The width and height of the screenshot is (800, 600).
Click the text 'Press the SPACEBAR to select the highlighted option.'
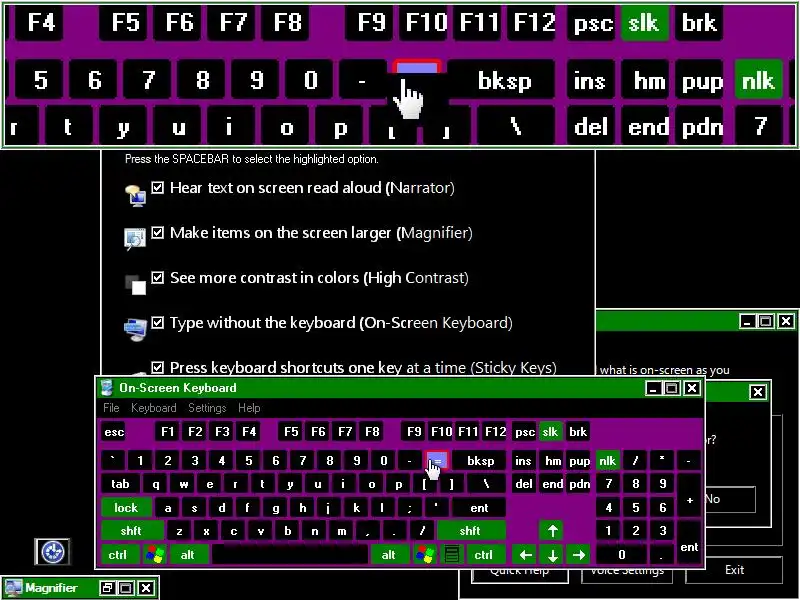pos(252,159)
